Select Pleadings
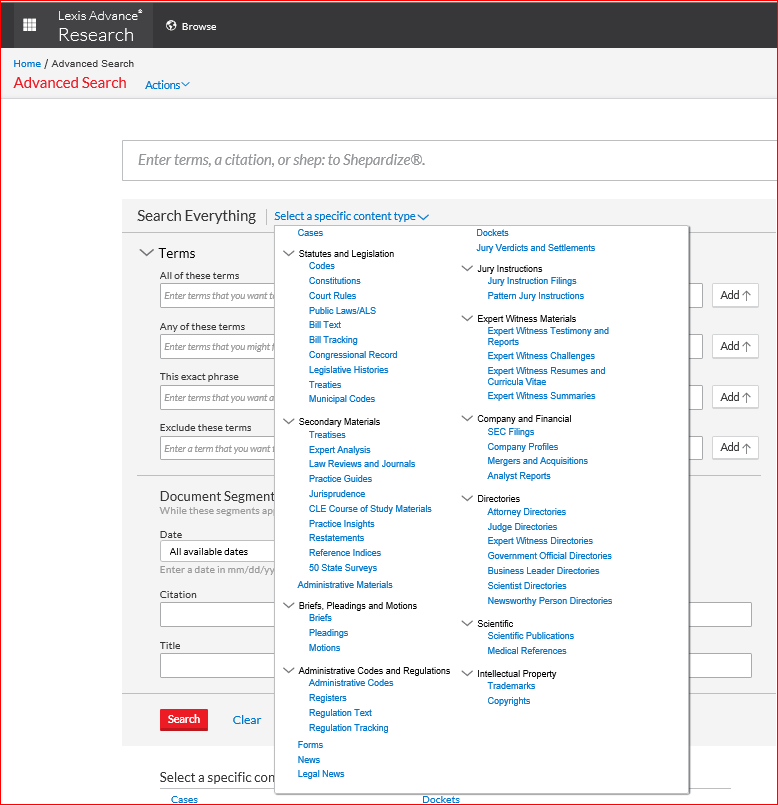Viewport: 778px width, 805px height. click(x=328, y=632)
